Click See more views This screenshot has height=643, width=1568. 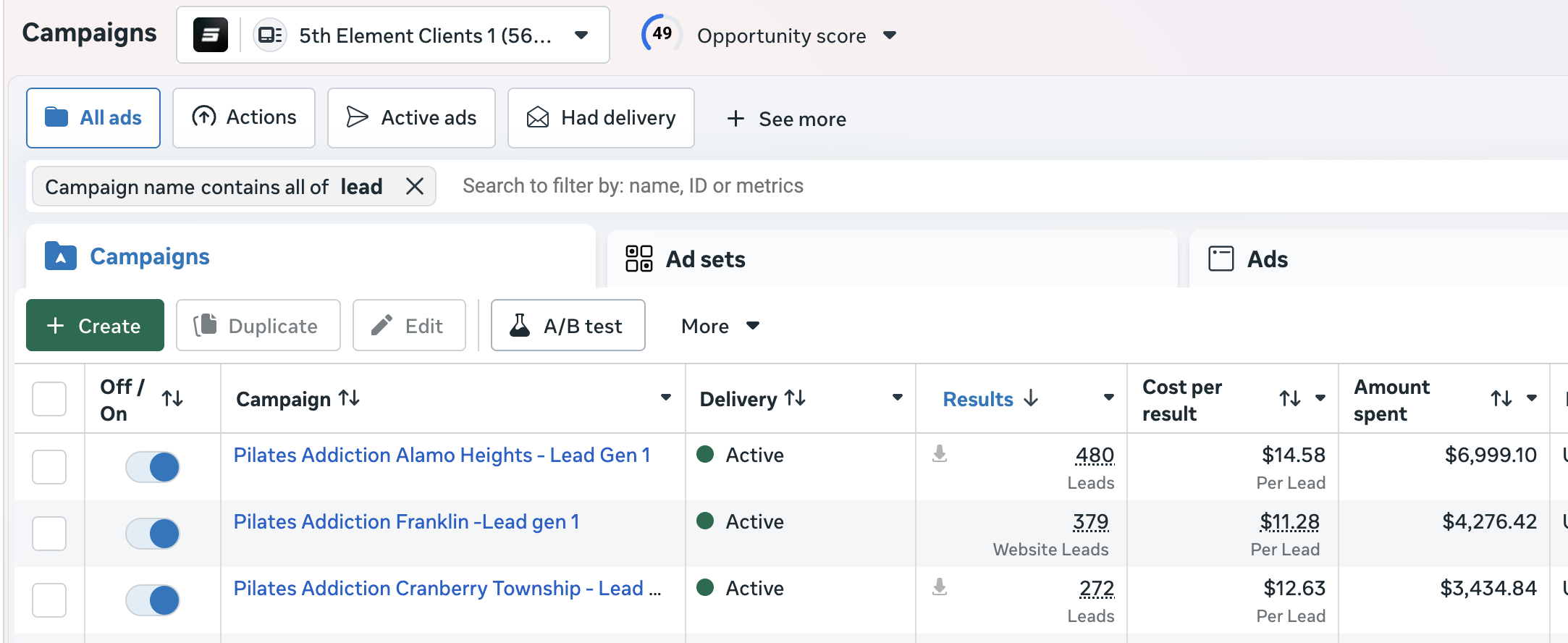pos(787,119)
